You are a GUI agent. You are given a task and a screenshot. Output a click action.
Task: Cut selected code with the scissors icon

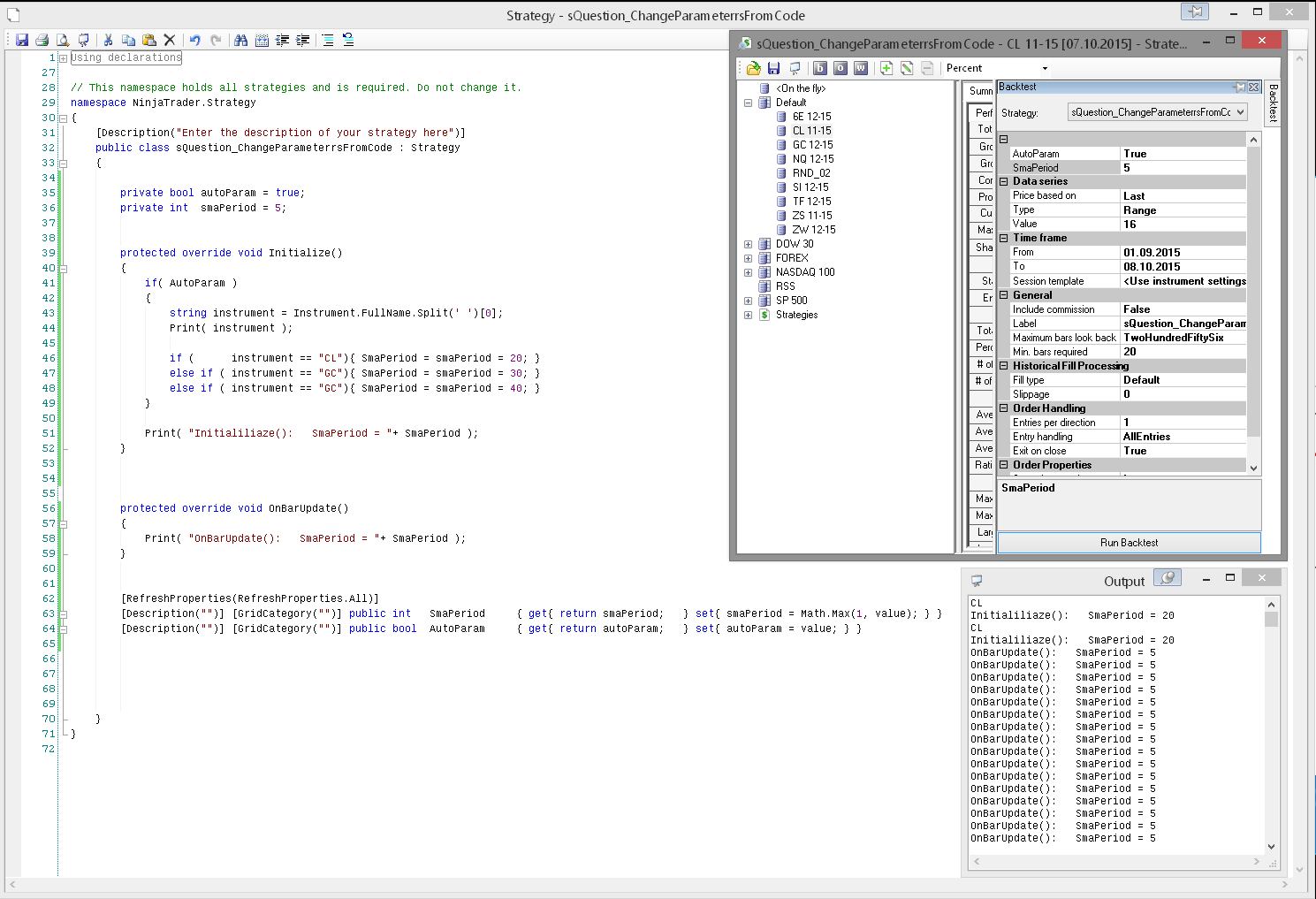[108, 40]
